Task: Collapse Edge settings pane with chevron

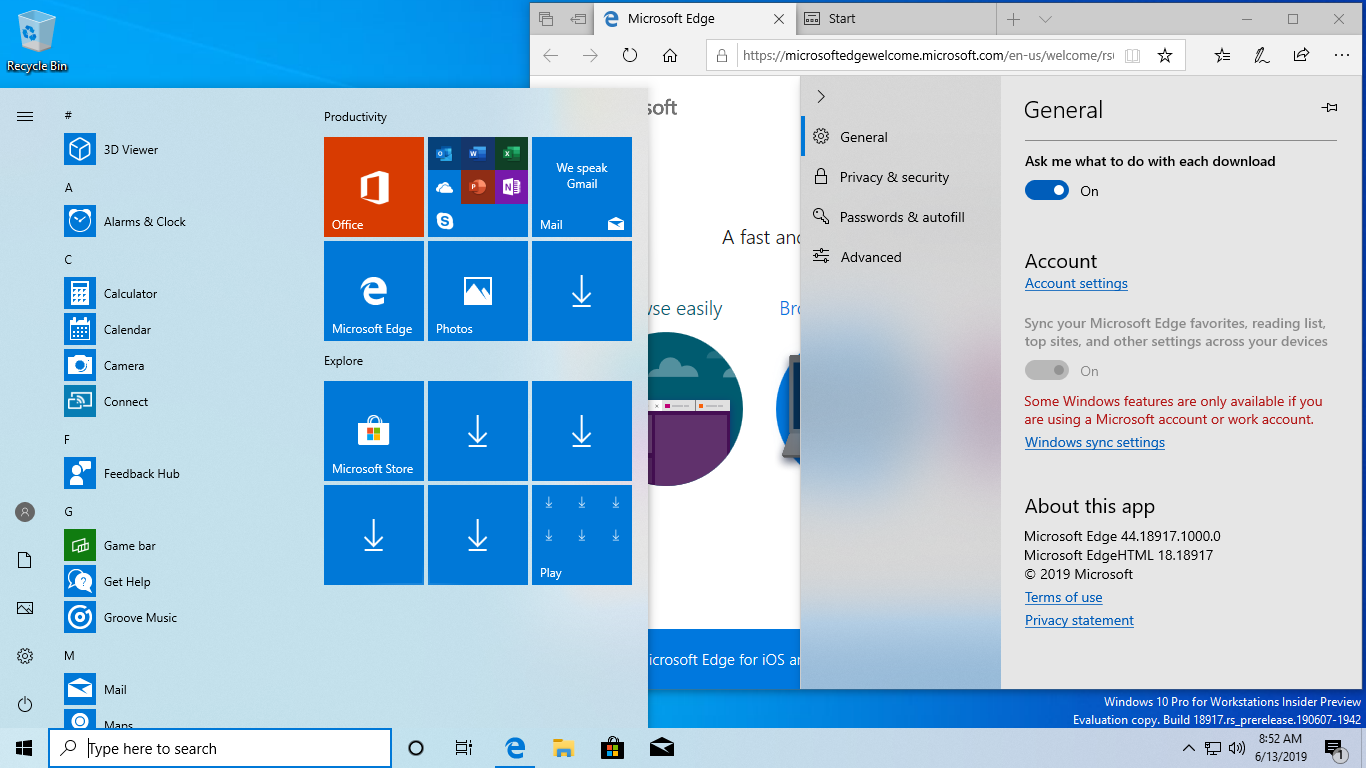Action: 821,96
